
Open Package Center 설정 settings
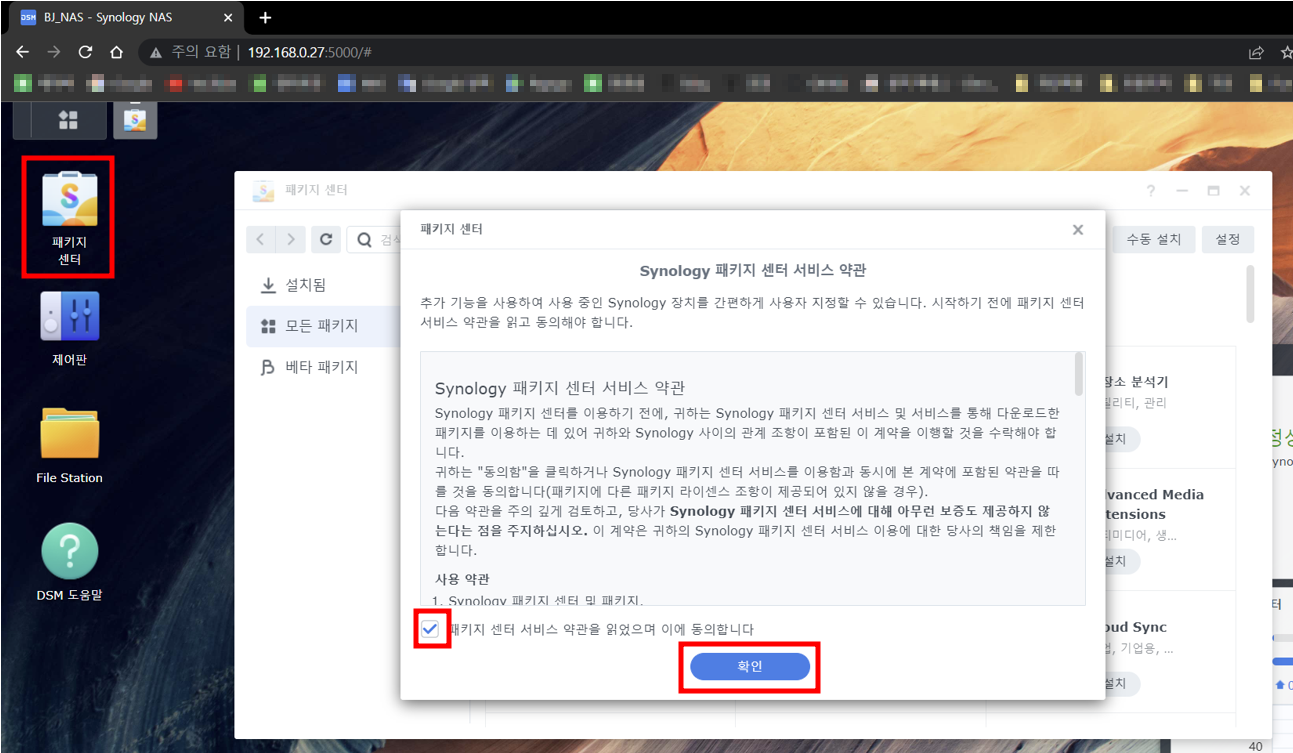tap(1227, 239)
